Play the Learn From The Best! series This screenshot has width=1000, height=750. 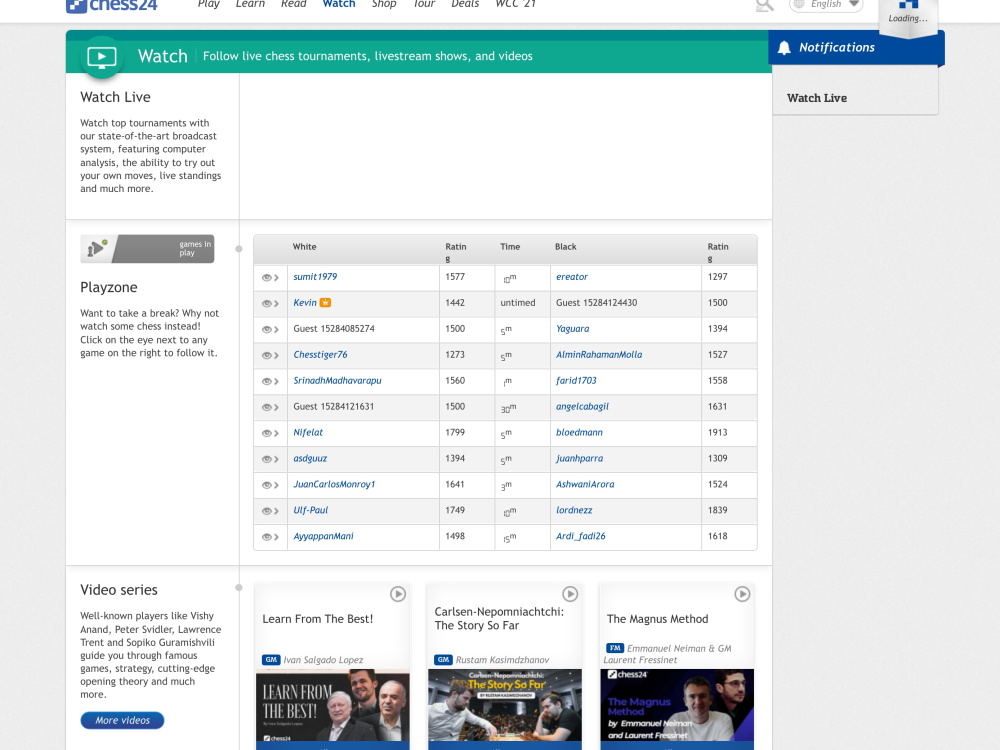coord(397,594)
